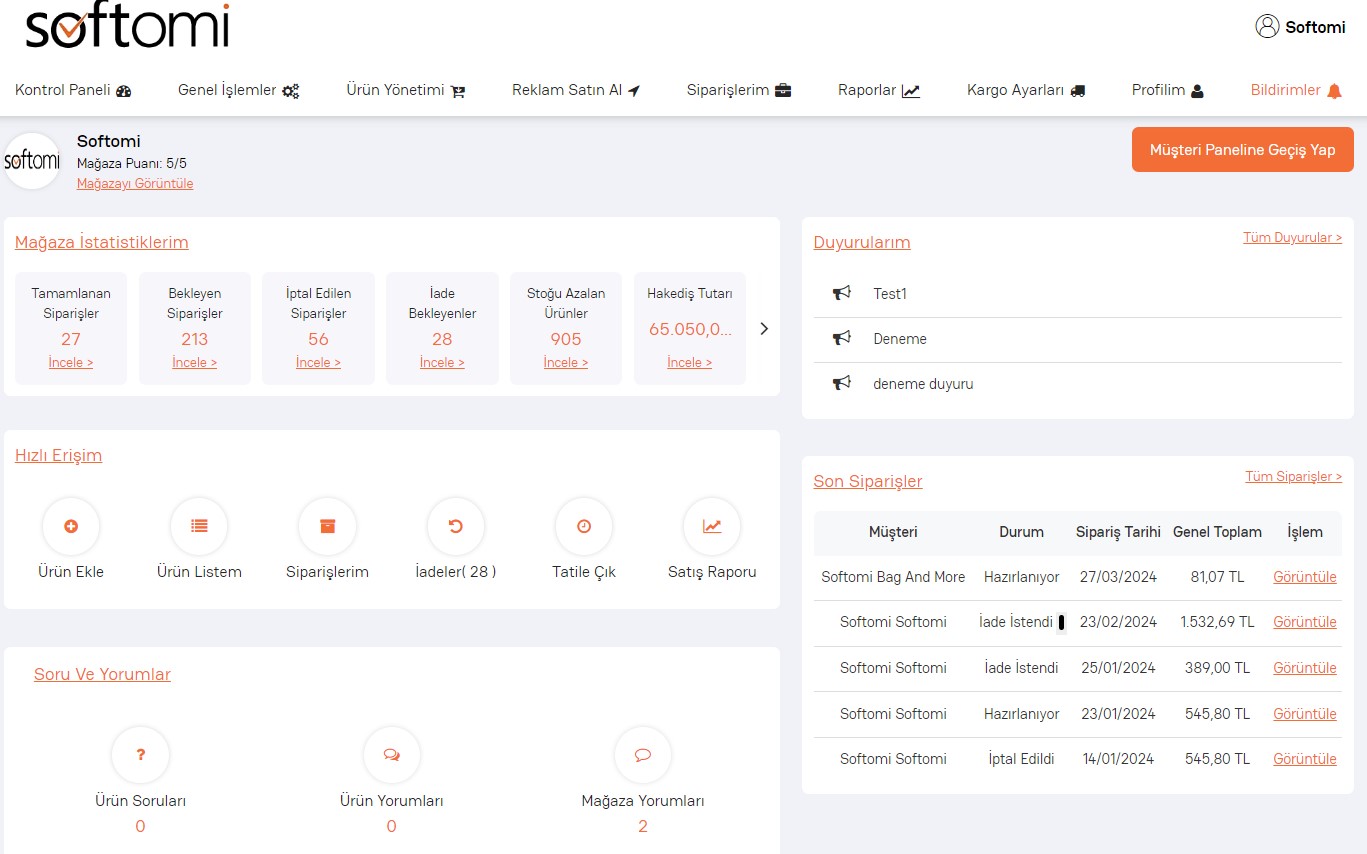1367x854 pixels.
Task: Open the Tüm Siparişler link
Action: coord(1293,477)
